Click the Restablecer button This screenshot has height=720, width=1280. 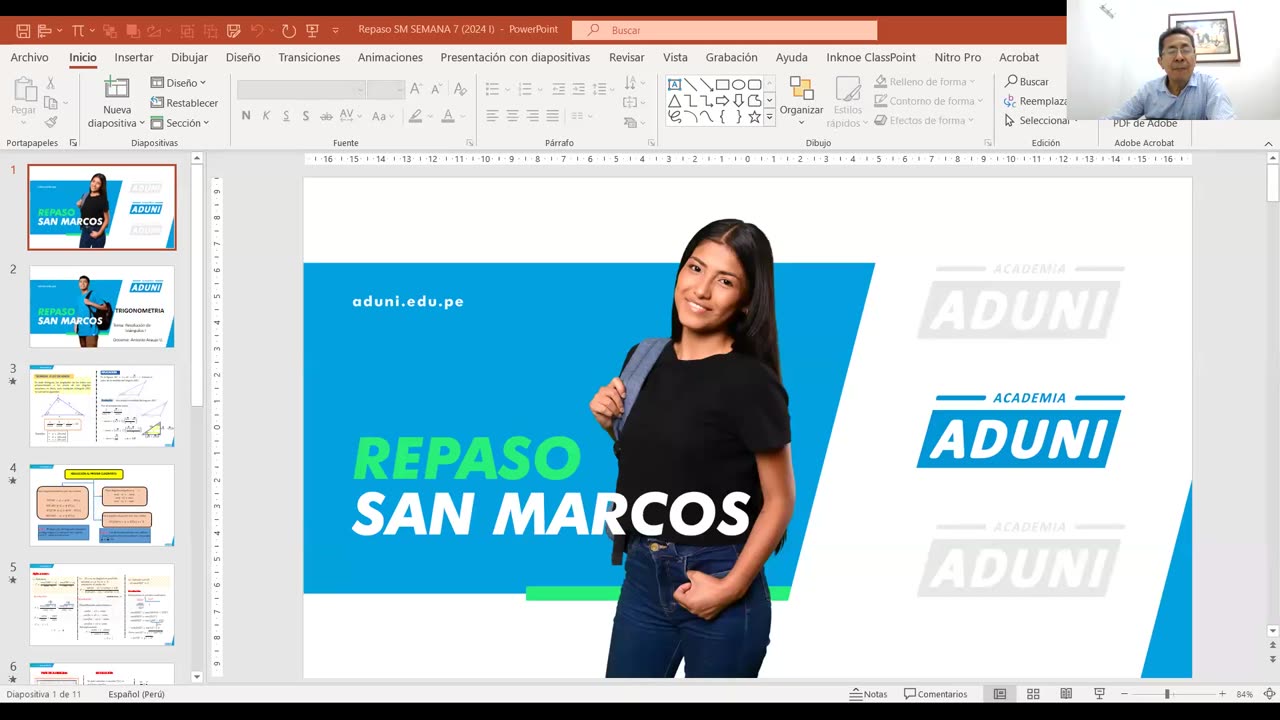coord(184,103)
